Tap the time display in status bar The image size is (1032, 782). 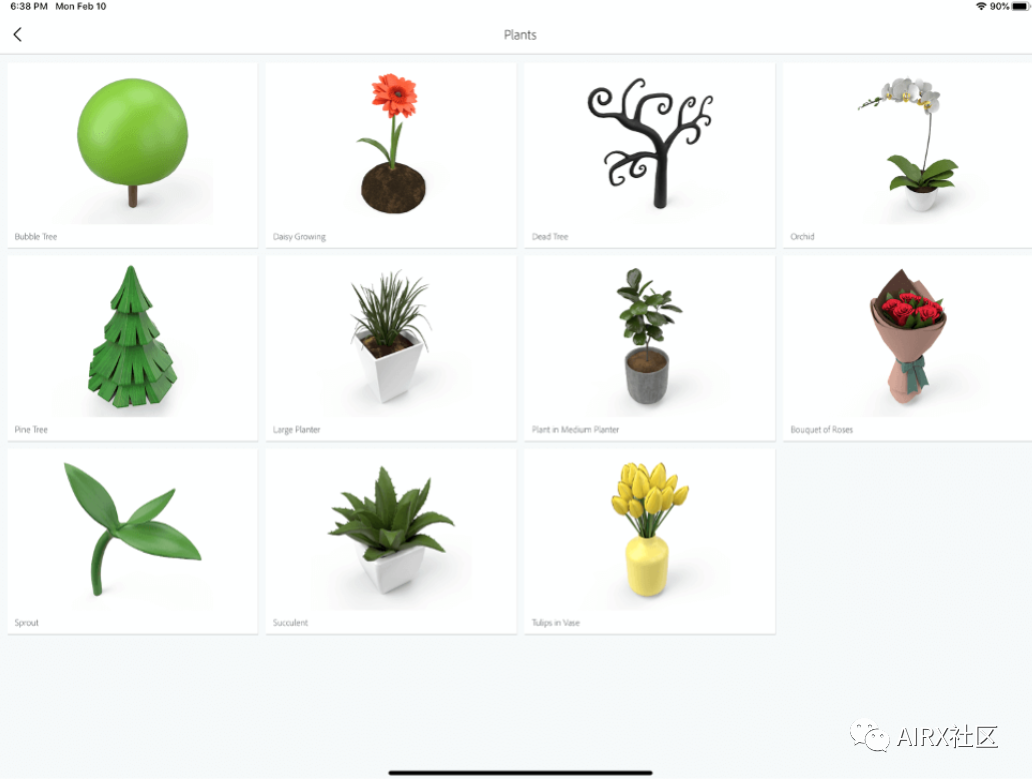[x=29, y=7]
